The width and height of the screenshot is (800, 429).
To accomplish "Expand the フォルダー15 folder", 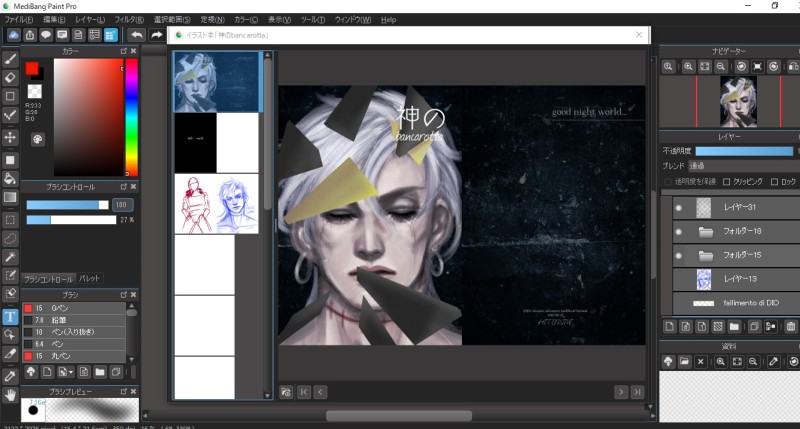I will coord(706,256).
